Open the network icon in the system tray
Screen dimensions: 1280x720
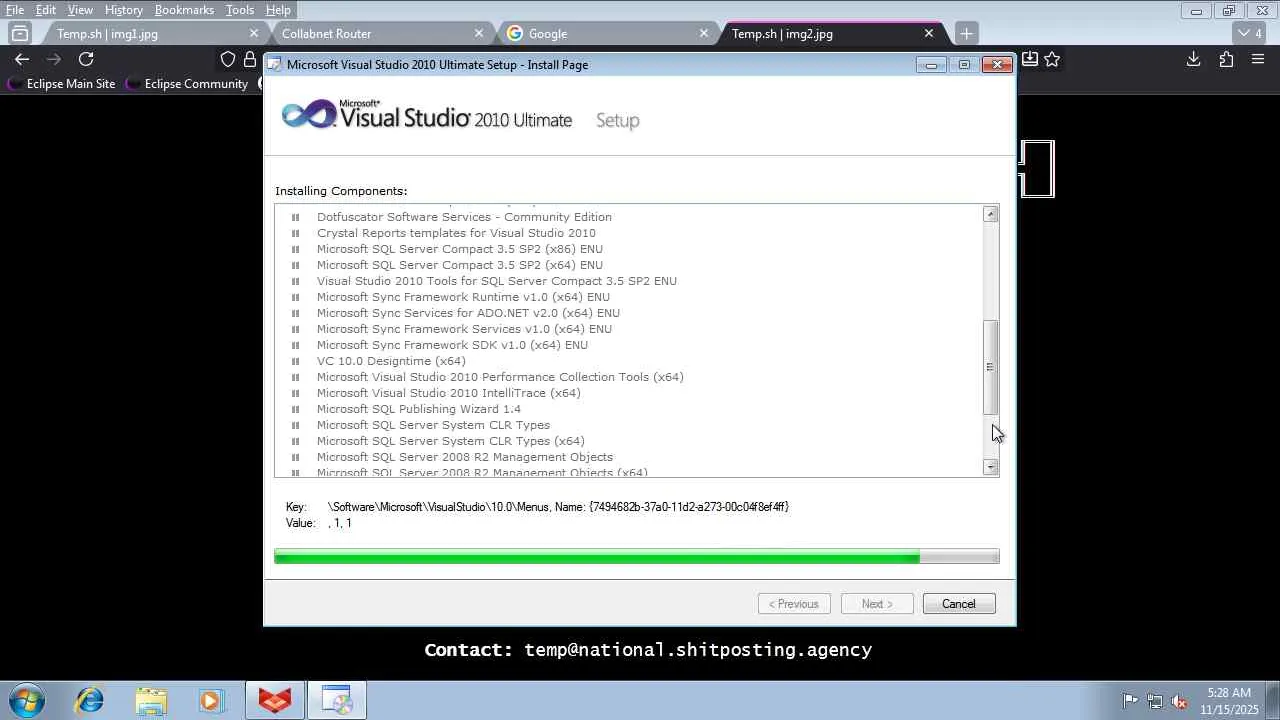1155,701
